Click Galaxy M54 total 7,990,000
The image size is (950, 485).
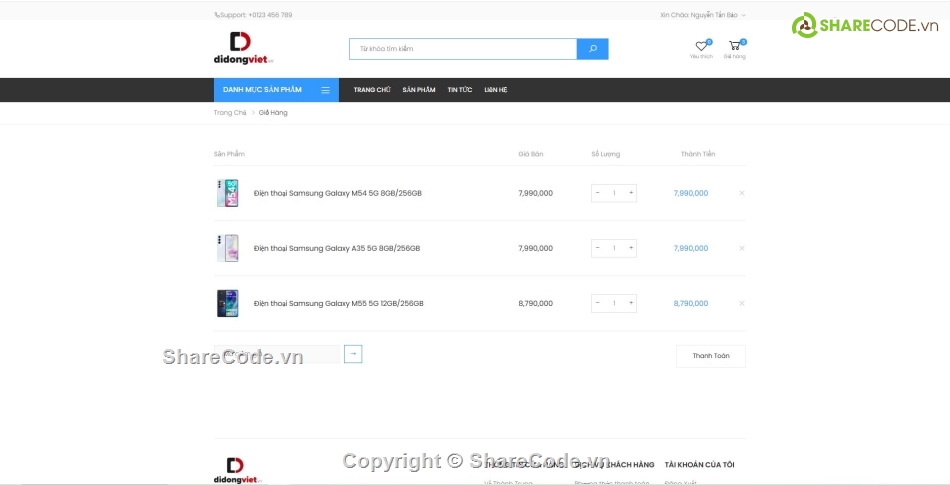691,193
